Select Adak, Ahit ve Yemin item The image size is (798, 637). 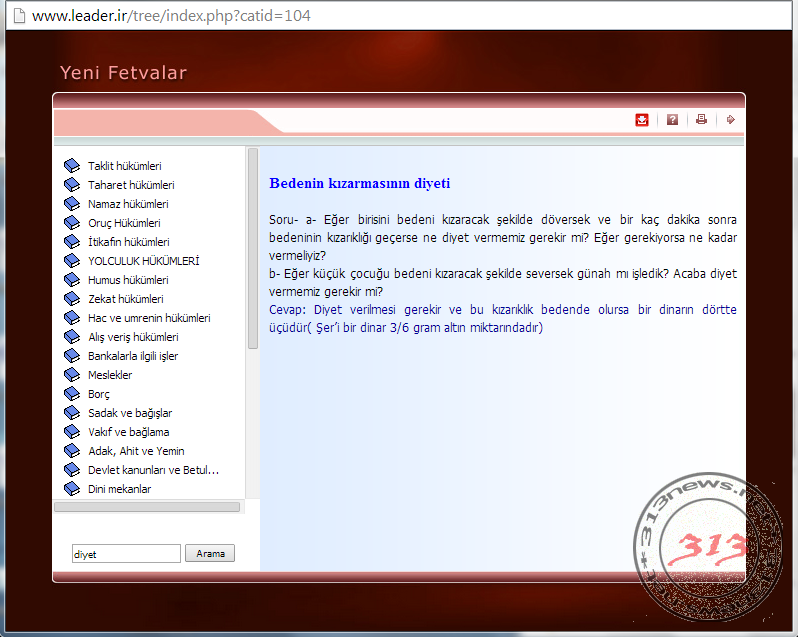(x=136, y=451)
